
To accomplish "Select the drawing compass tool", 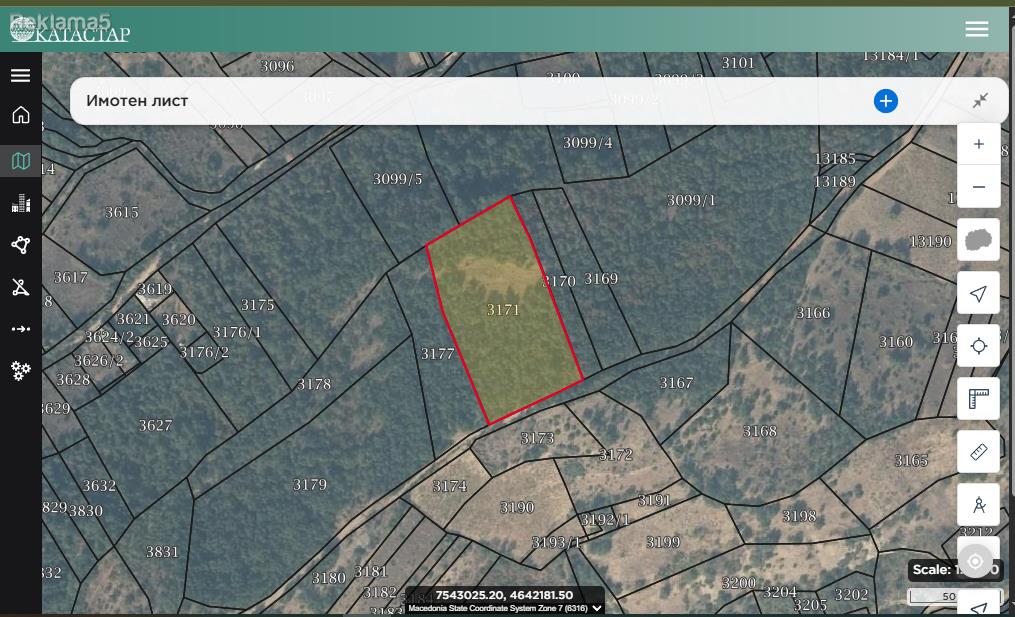I will coord(978,504).
